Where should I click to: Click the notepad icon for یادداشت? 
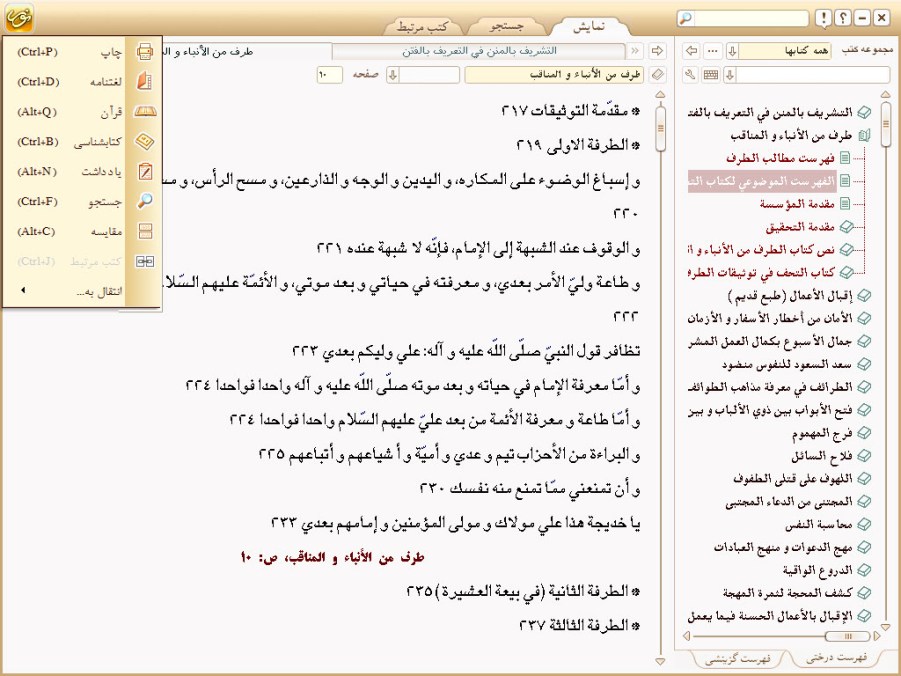click(145, 171)
